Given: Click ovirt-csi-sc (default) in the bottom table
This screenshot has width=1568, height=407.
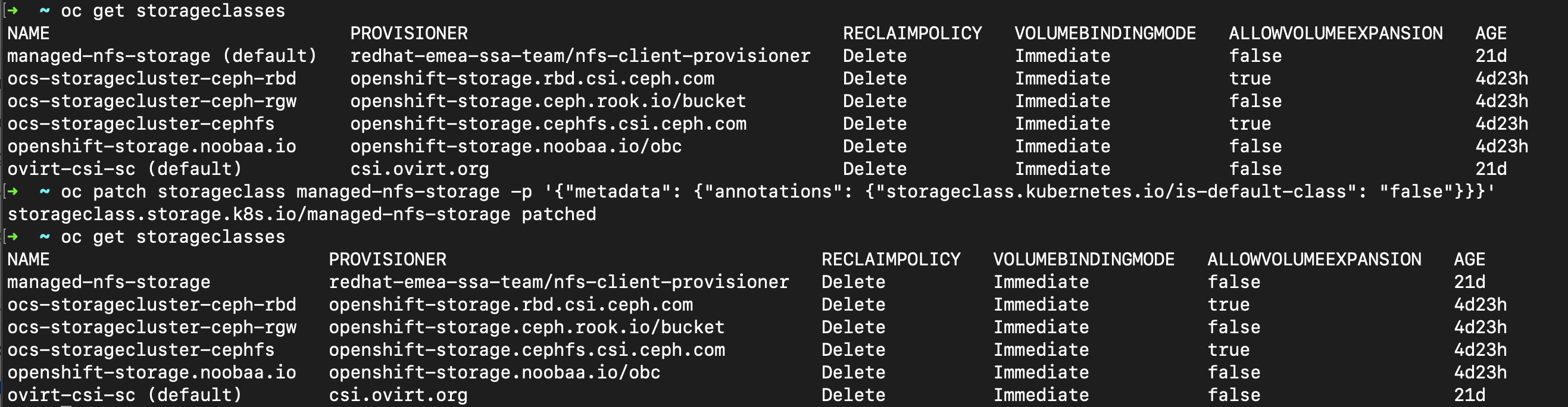Looking at the screenshot, I should pyautogui.click(x=125, y=395).
